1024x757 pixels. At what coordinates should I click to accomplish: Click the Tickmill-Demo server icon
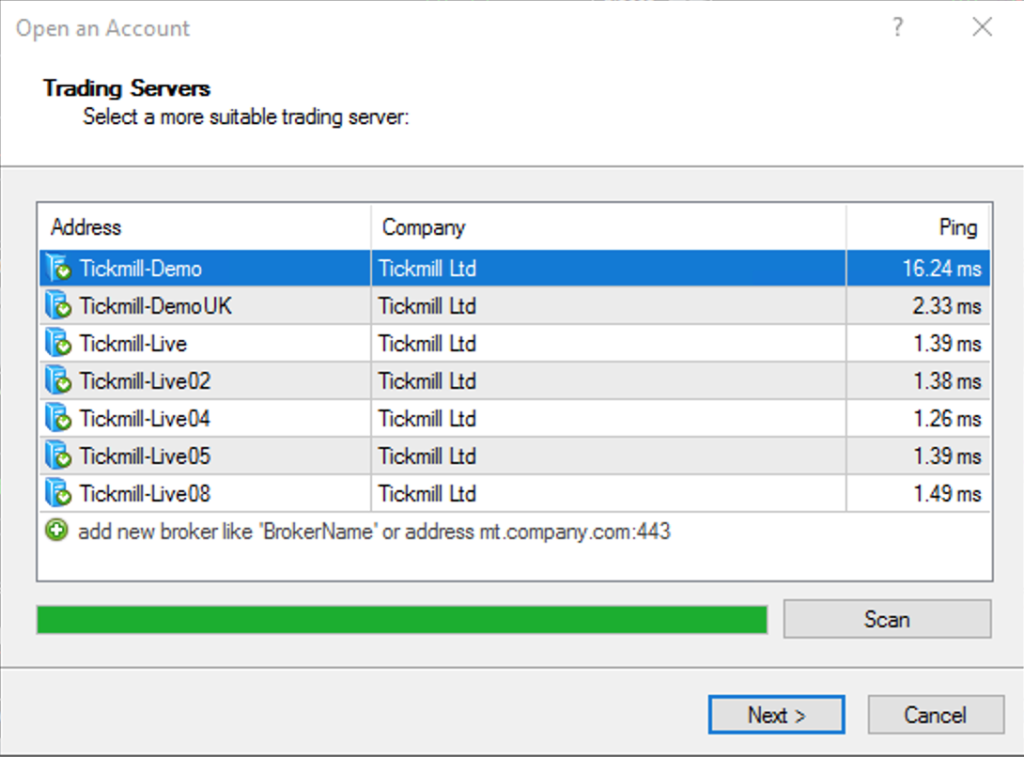tap(58, 268)
